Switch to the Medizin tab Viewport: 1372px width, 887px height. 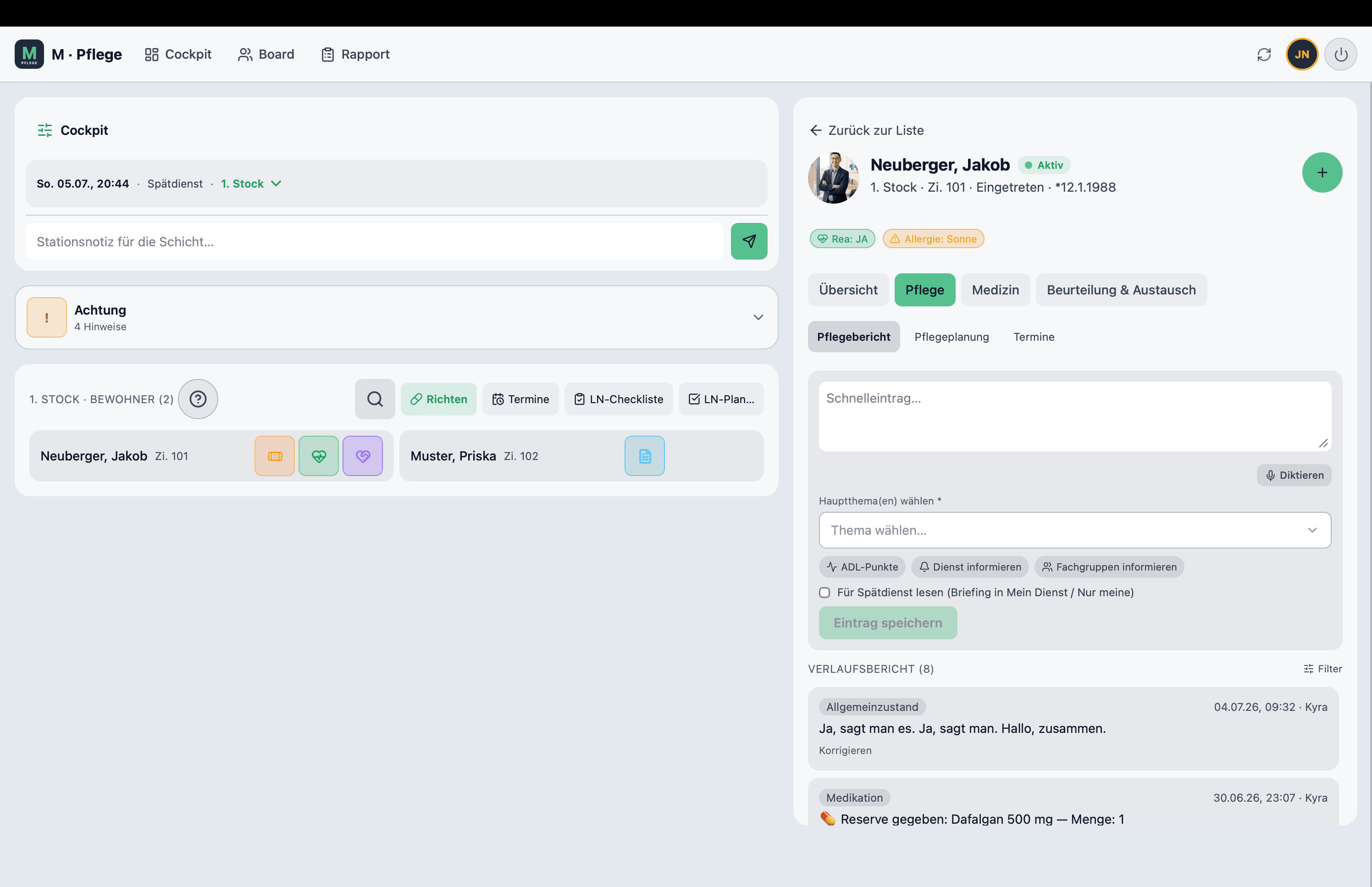point(996,290)
